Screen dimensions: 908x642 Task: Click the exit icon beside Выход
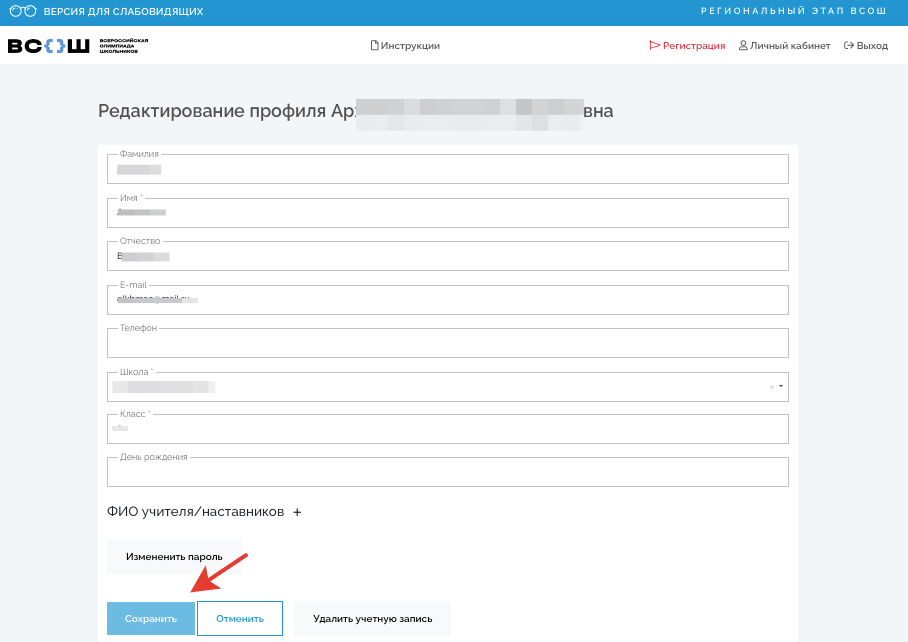(849, 46)
